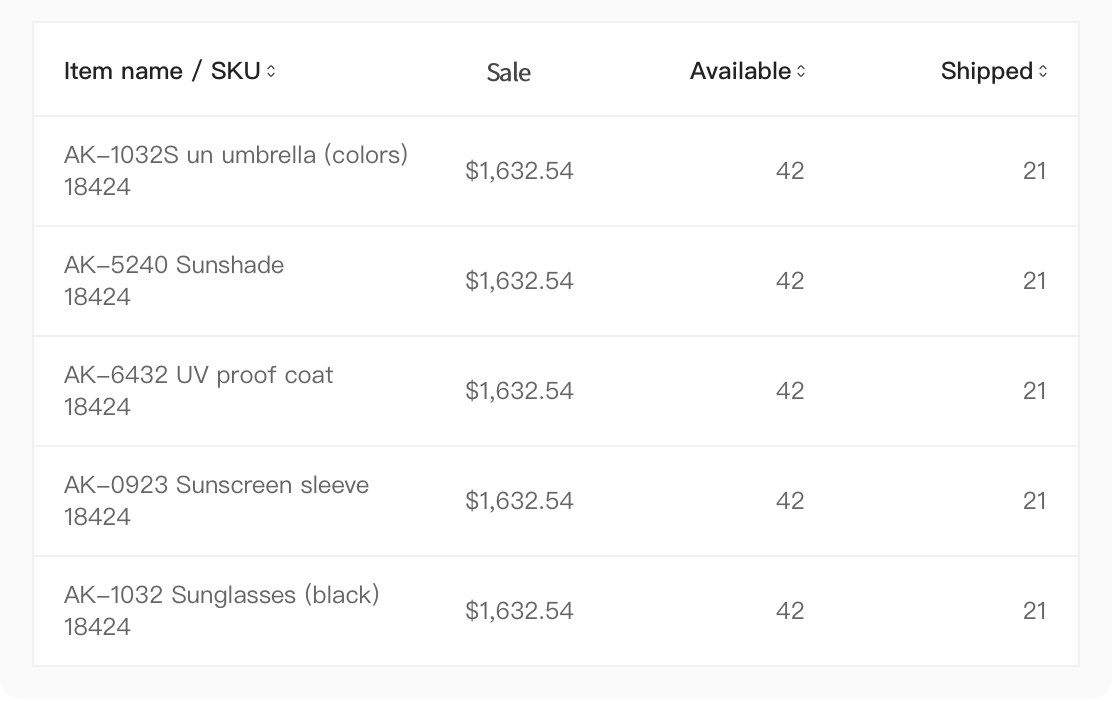Sort by Item name / SKU arrows icon
The width and height of the screenshot is (1112, 701).
pos(271,71)
